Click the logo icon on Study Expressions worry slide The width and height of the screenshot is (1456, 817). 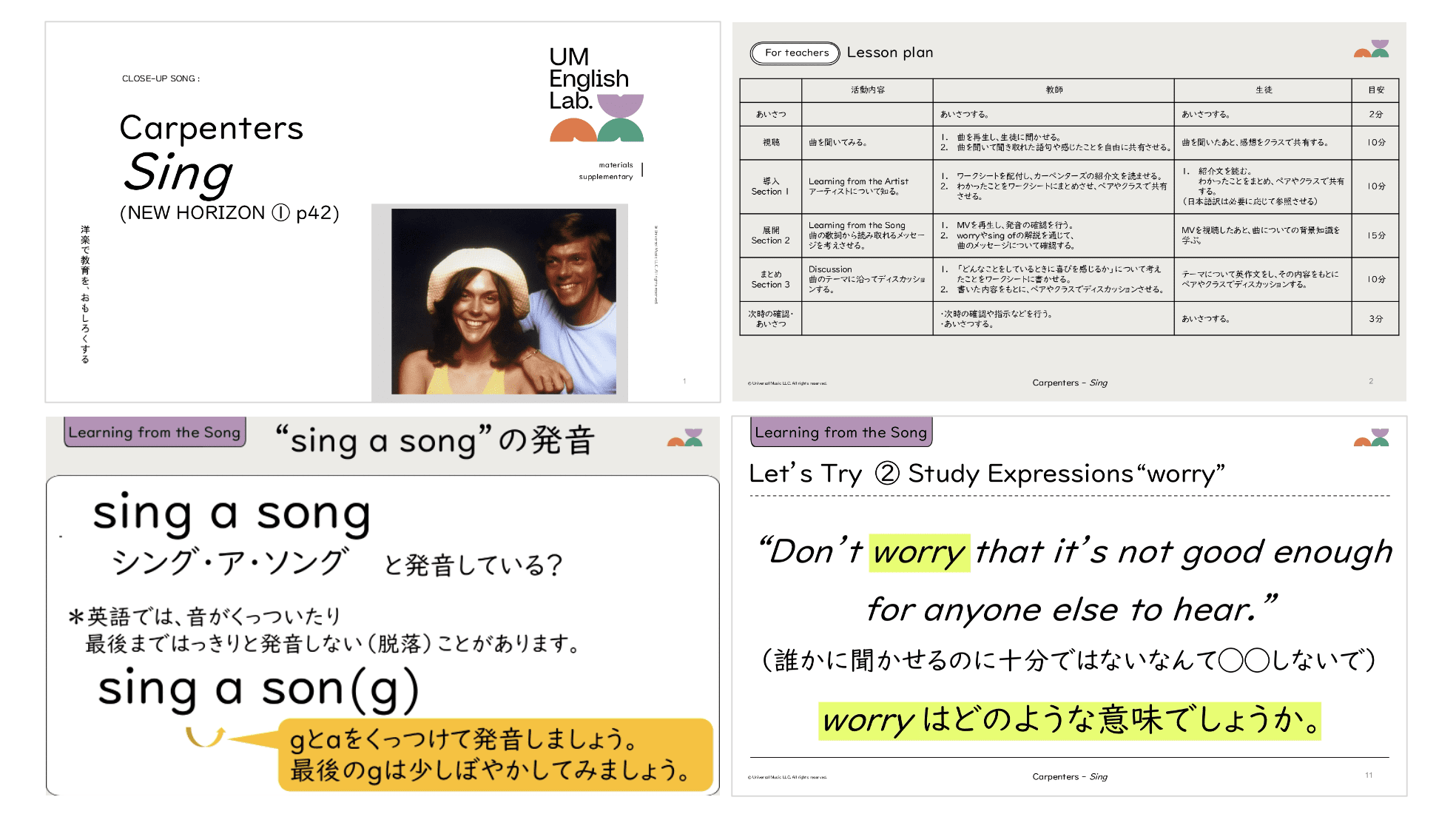pos(1372,437)
